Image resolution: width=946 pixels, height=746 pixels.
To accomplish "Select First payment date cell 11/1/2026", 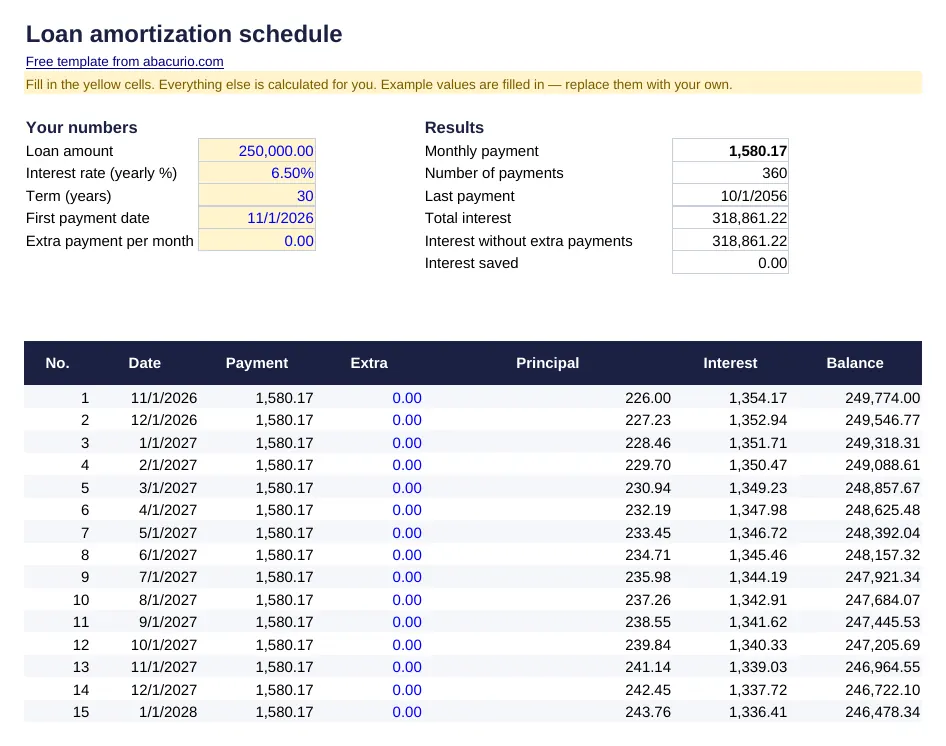I will click(257, 218).
